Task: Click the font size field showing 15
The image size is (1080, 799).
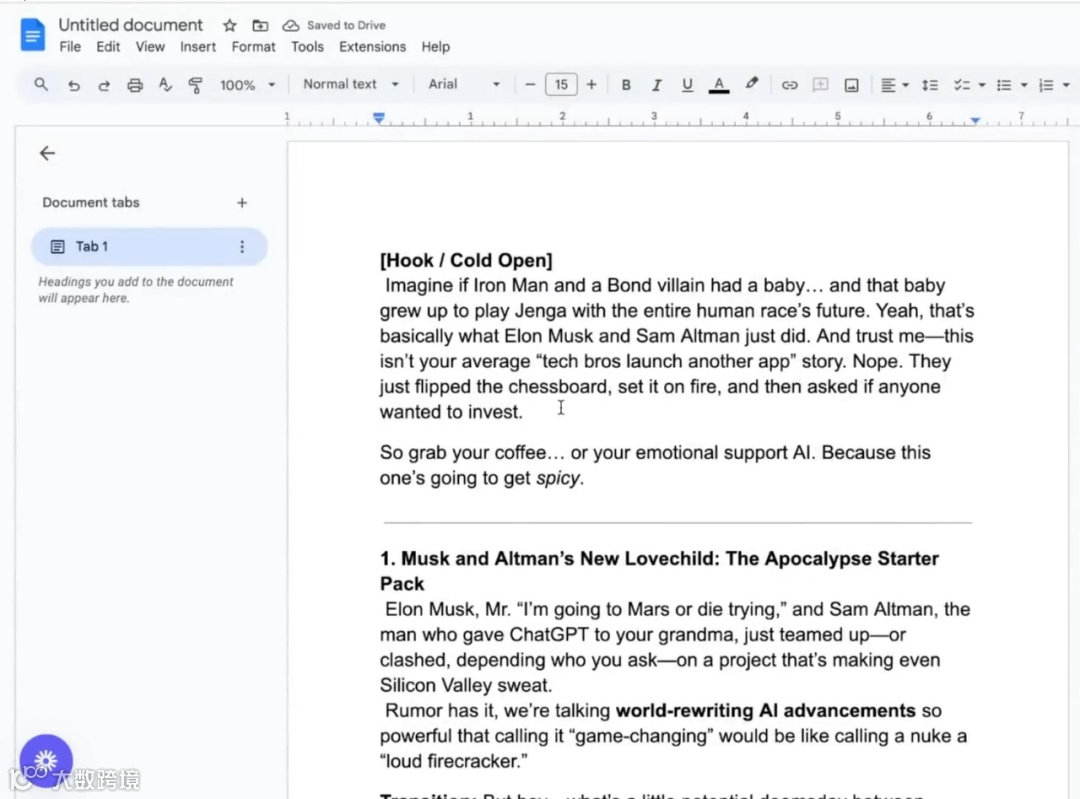Action: 561,85
